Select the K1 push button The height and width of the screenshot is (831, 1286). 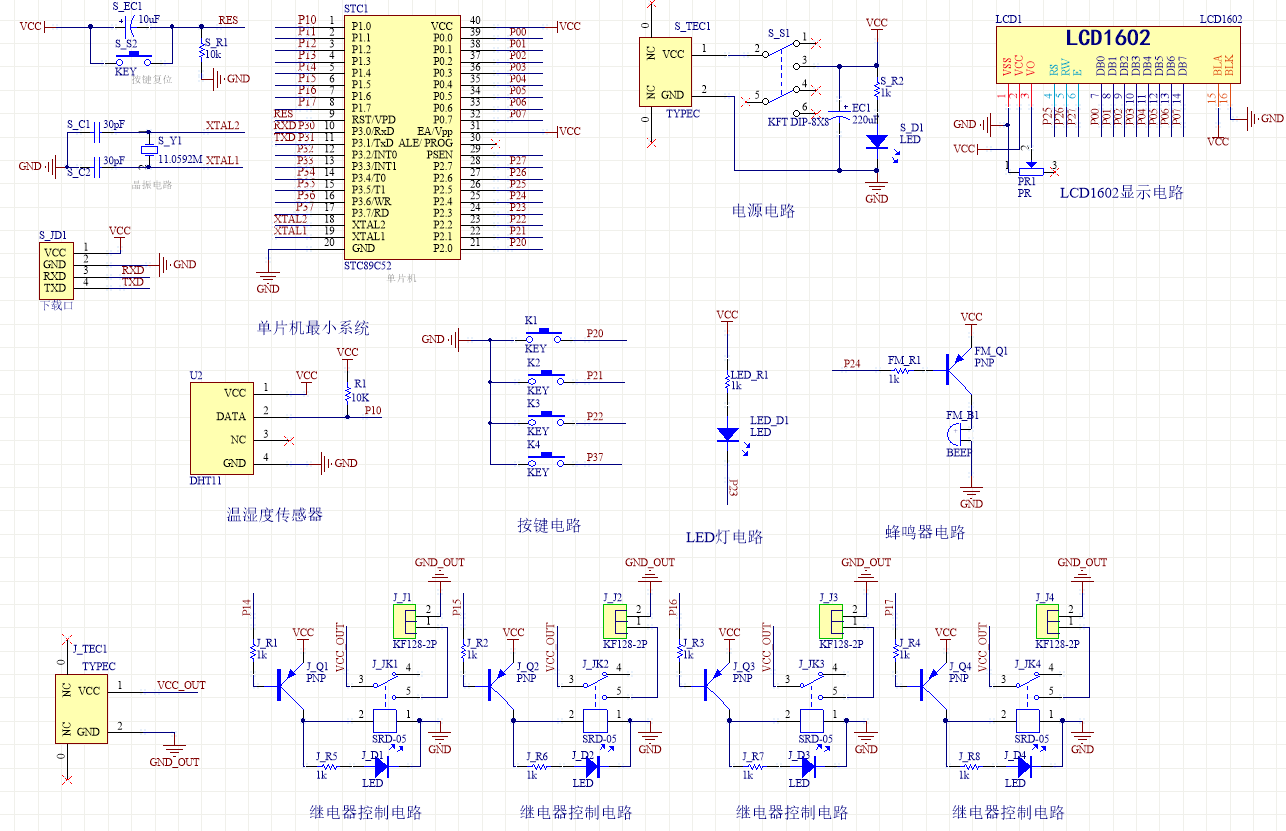tap(543, 334)
